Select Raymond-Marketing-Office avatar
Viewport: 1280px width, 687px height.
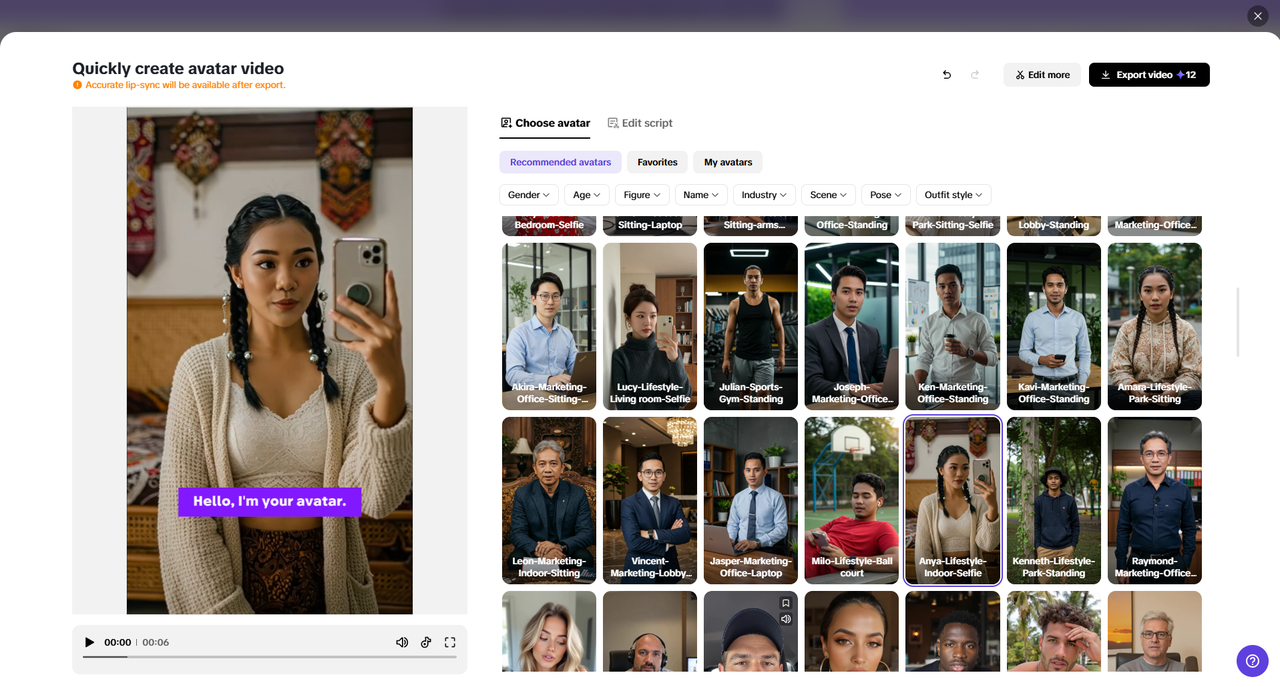(1155, 500)
